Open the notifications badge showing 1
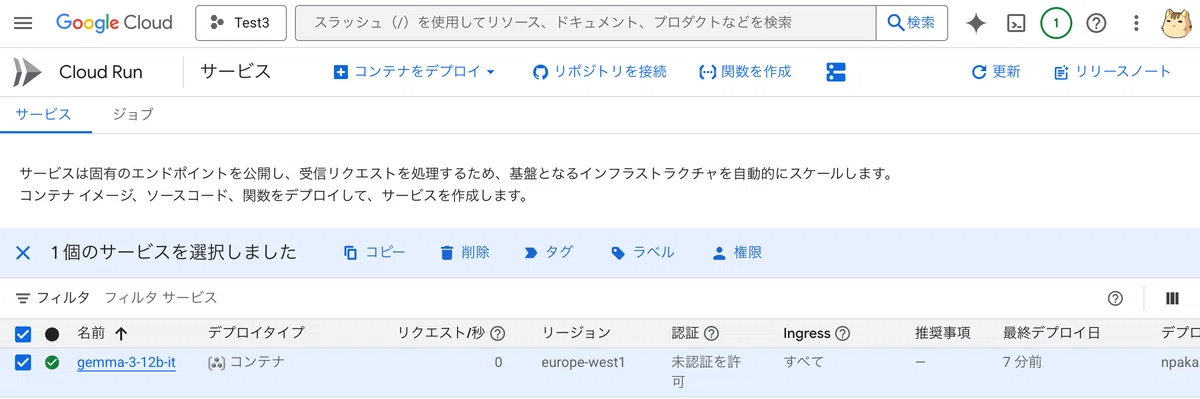The width and height of the screenshot is (1200, 399). [x=1056, y=23]
